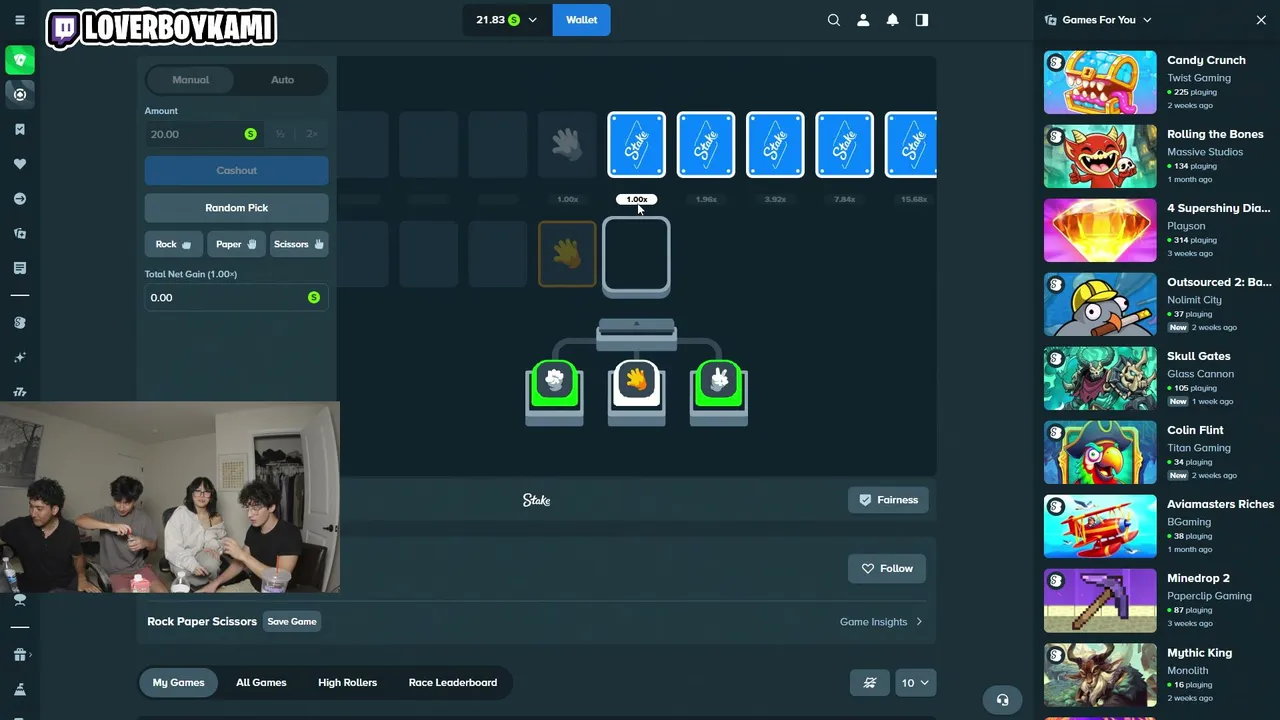Open Candy Crunch game thumbnail
This screenshot has height=720, width=1280.
(1100, 83)
